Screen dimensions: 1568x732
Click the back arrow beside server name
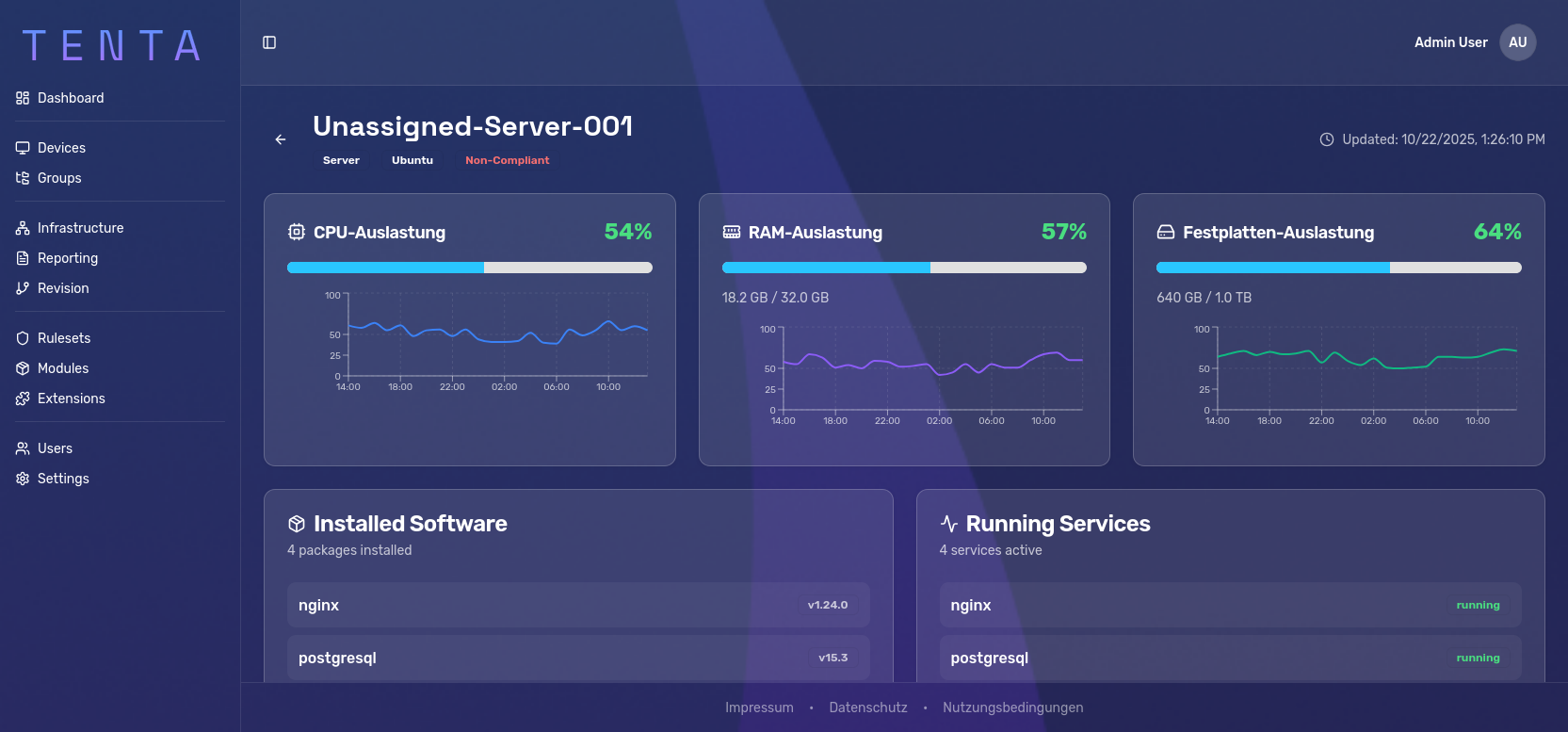click(281, 139)
